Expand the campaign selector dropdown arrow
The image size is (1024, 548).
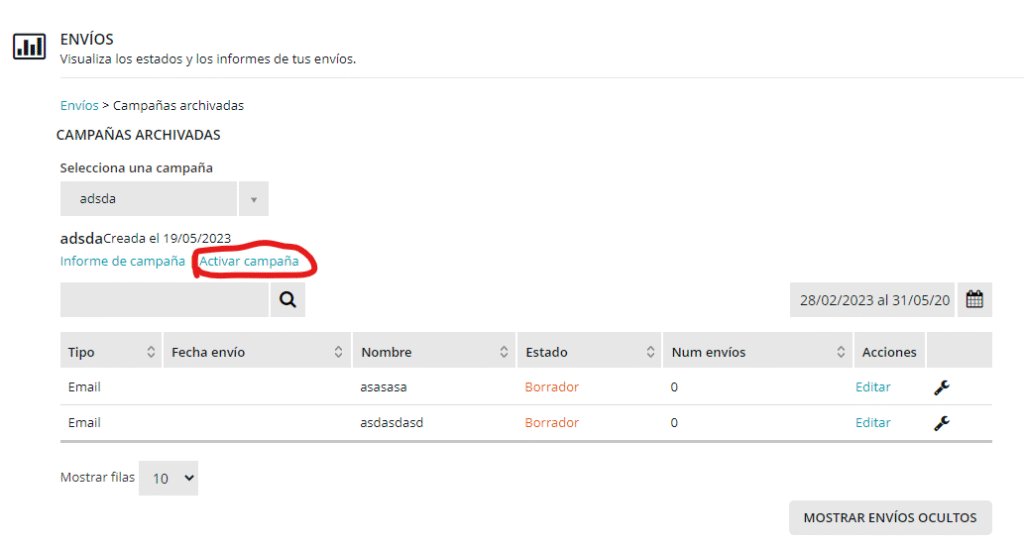(253, 199)
